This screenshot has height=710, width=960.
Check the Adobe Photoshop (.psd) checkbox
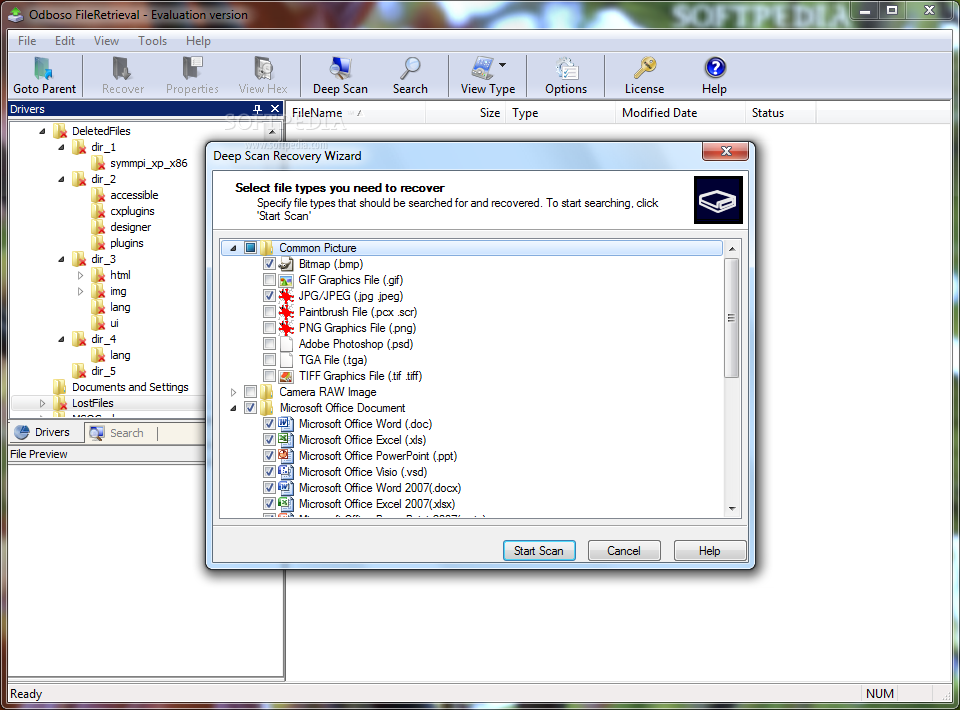click(269, 344)
